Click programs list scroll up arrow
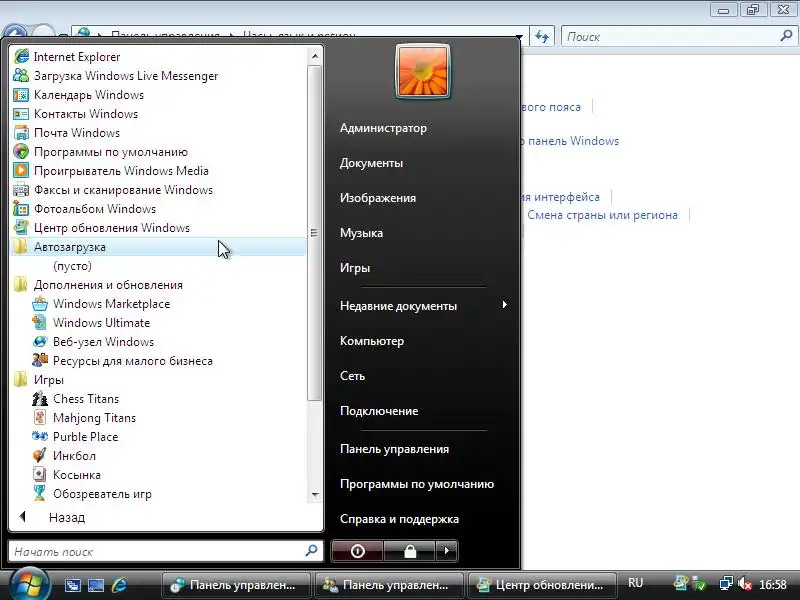 (x=315, y=56)
